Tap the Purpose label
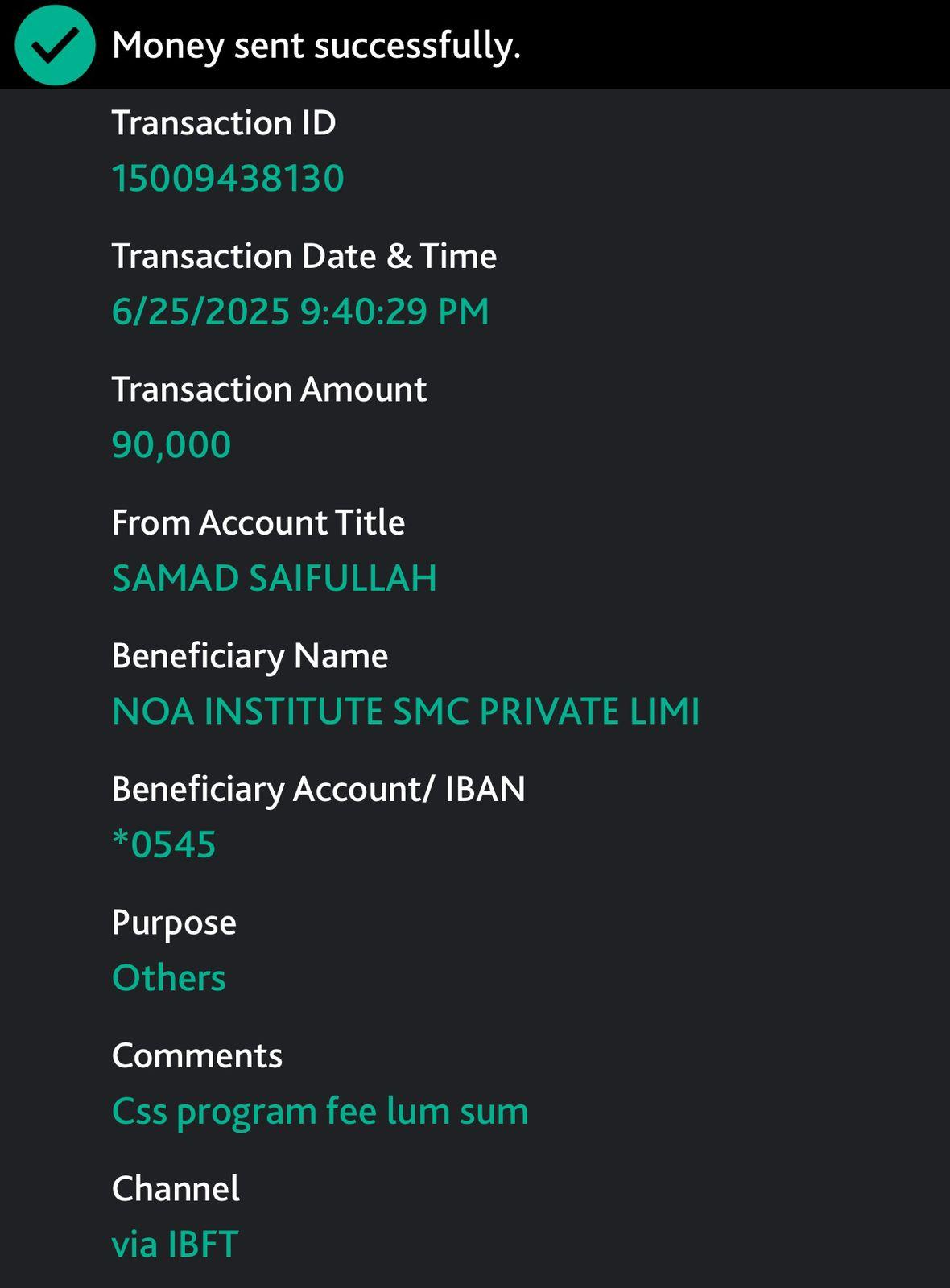The image size is (950, 1288). [174, 923]
